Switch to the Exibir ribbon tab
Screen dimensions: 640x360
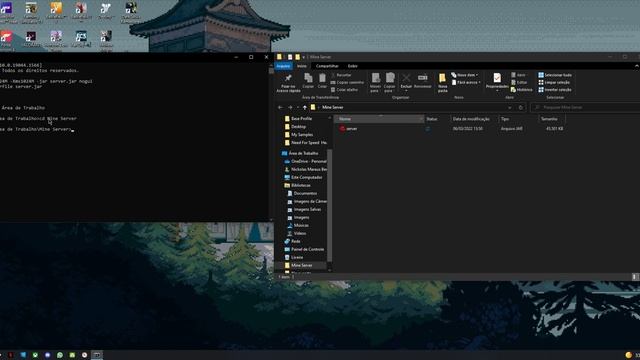pyautogui.click(x=353, y=66)
